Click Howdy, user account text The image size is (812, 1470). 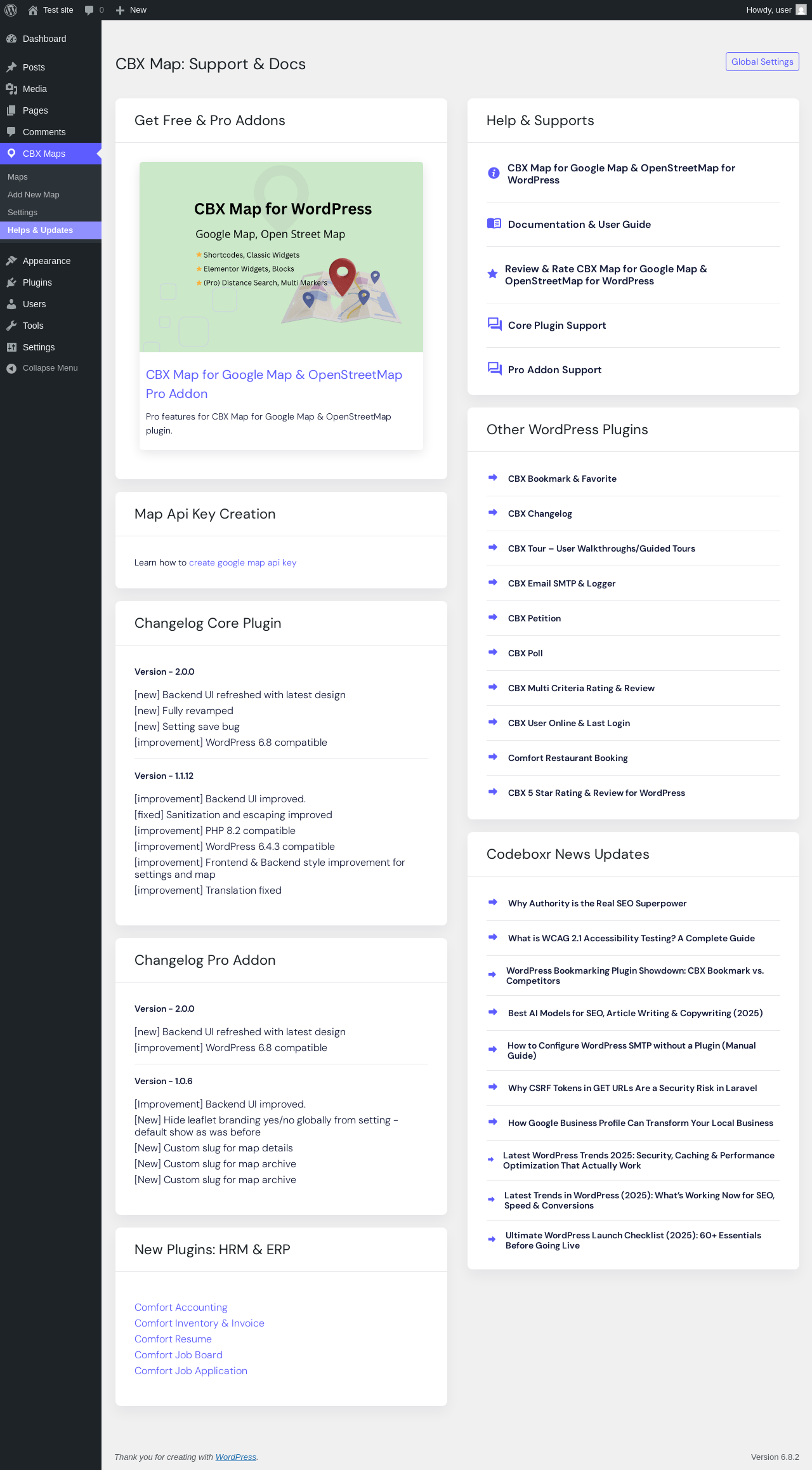pyautogui.click(x=768, y=10)
